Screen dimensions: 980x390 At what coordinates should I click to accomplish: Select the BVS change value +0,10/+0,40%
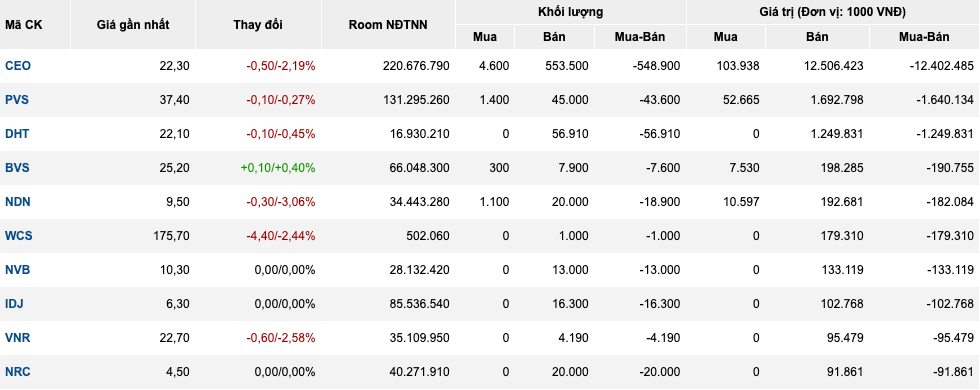[x=278, y=168]
